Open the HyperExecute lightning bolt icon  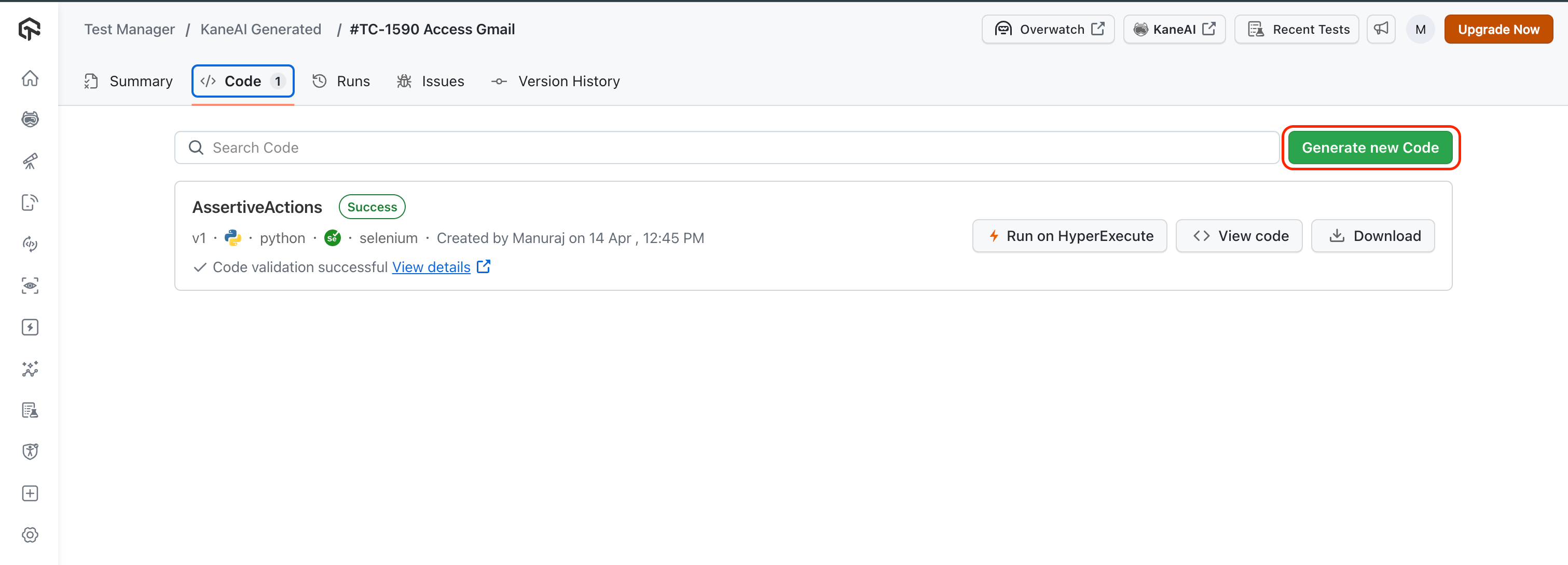30,327
